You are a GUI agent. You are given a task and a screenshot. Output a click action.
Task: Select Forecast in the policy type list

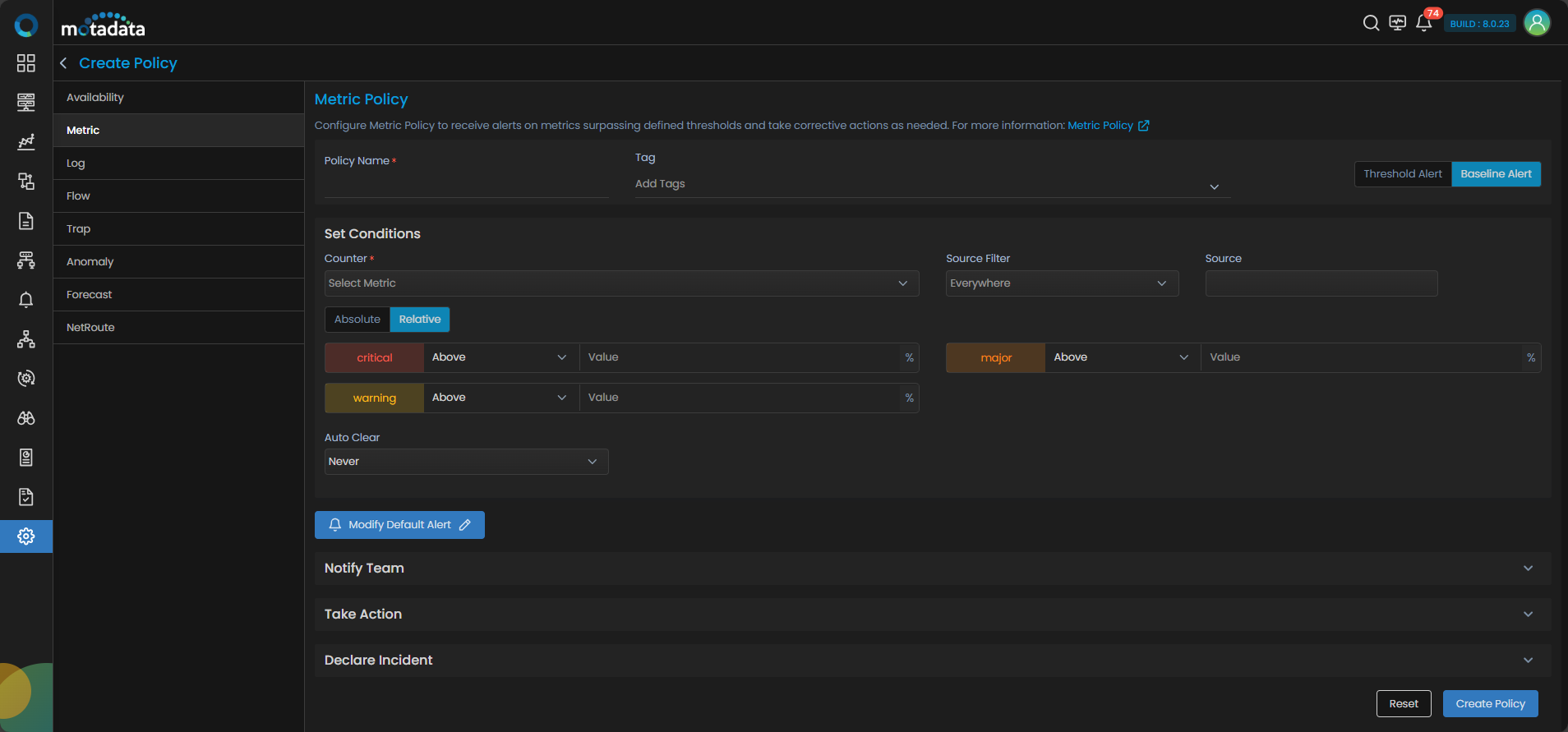pos(90,295)
